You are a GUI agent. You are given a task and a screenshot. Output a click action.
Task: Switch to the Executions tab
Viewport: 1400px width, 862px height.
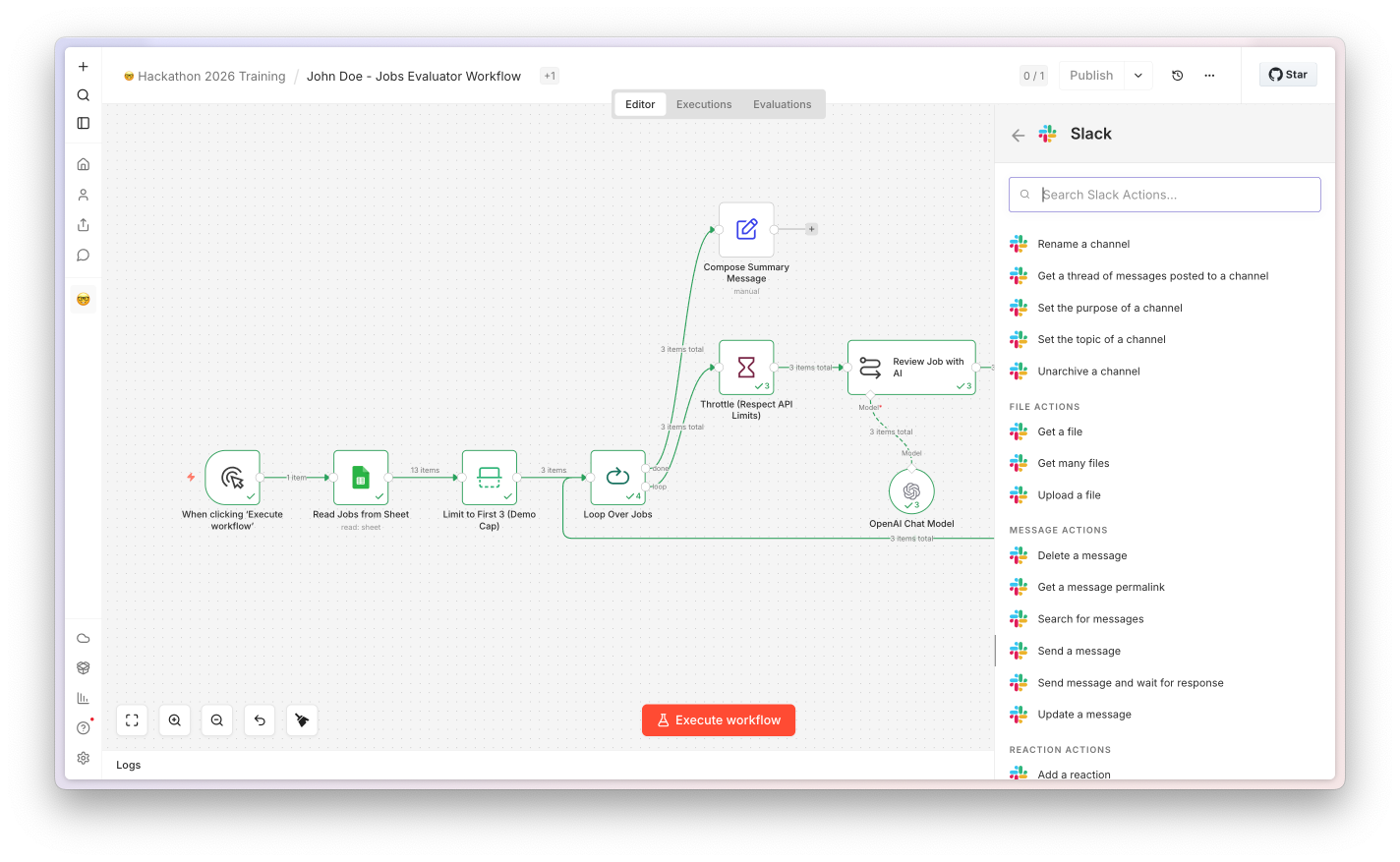[x=704, y=104]
